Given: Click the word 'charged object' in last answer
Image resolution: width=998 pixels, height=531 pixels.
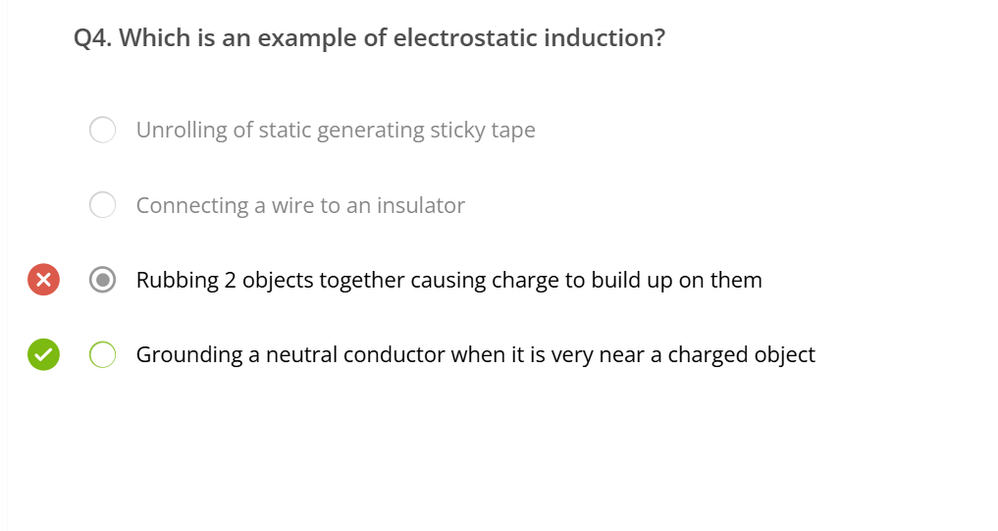Looking at the screenshot, I should click(741, 355).
